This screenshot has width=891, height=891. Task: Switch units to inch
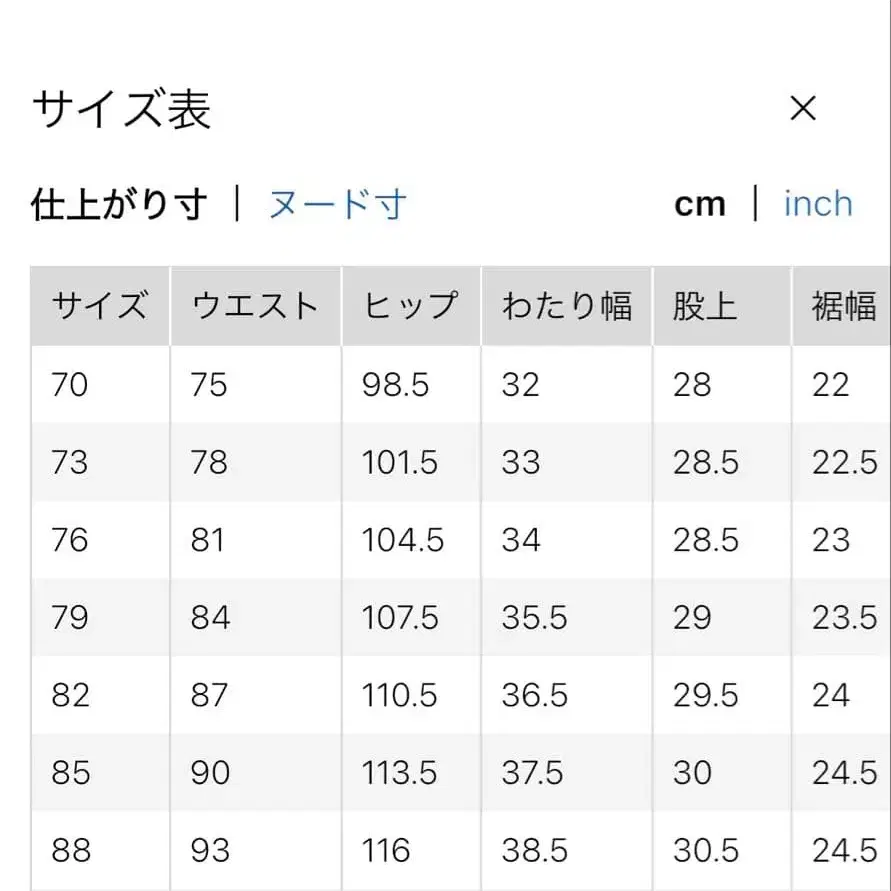click(x=817, y=203)
